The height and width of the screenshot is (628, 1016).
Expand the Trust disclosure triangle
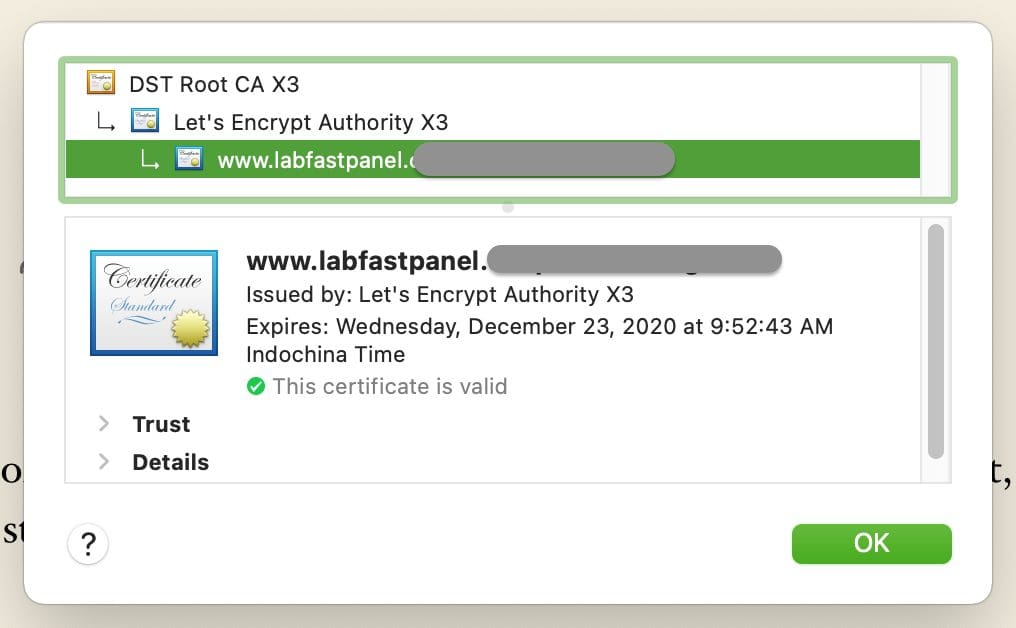[104, 424]
